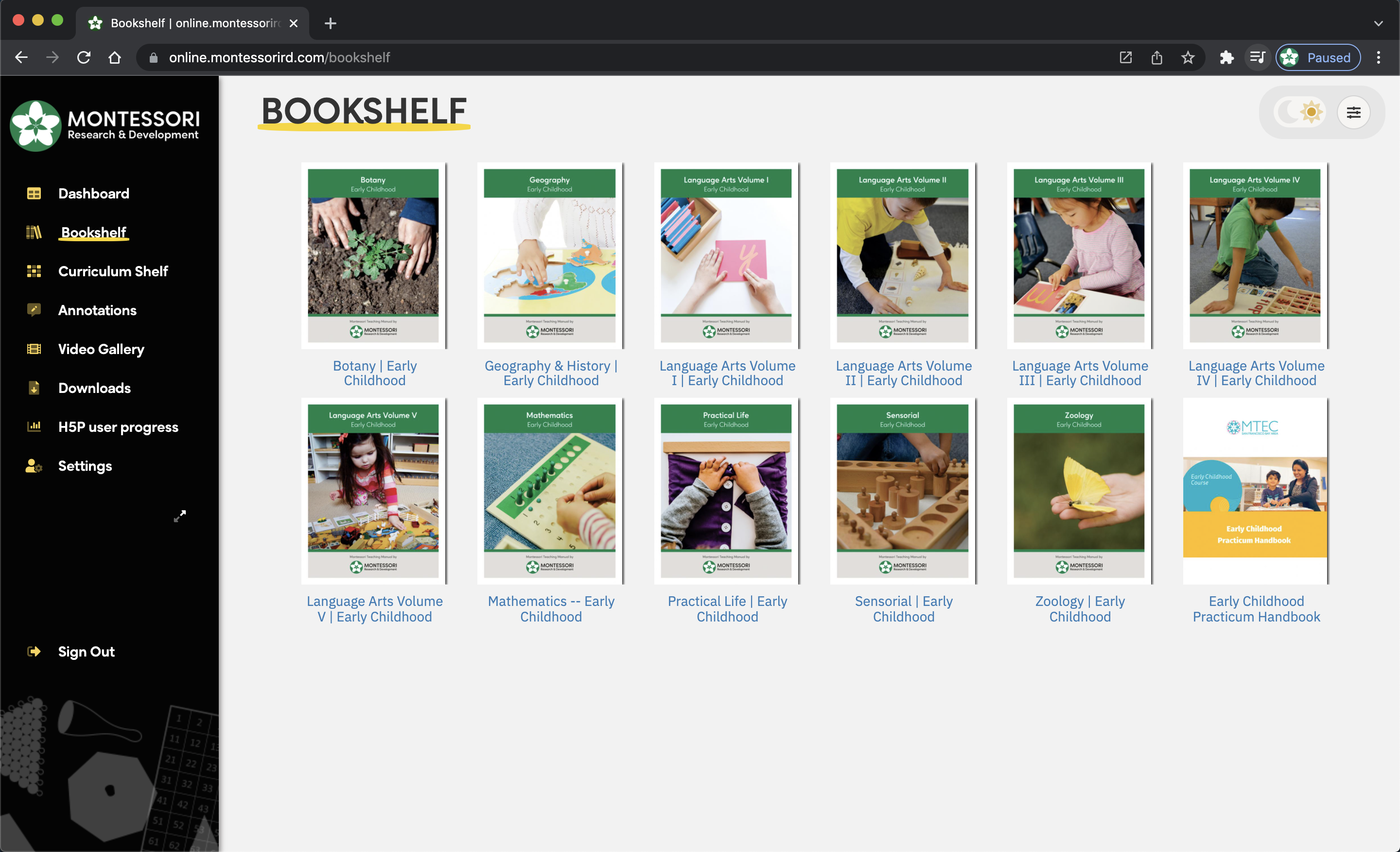Open H5P user progress menu item
This screenshot has width=1400, height=852.
tap(118, 427)
